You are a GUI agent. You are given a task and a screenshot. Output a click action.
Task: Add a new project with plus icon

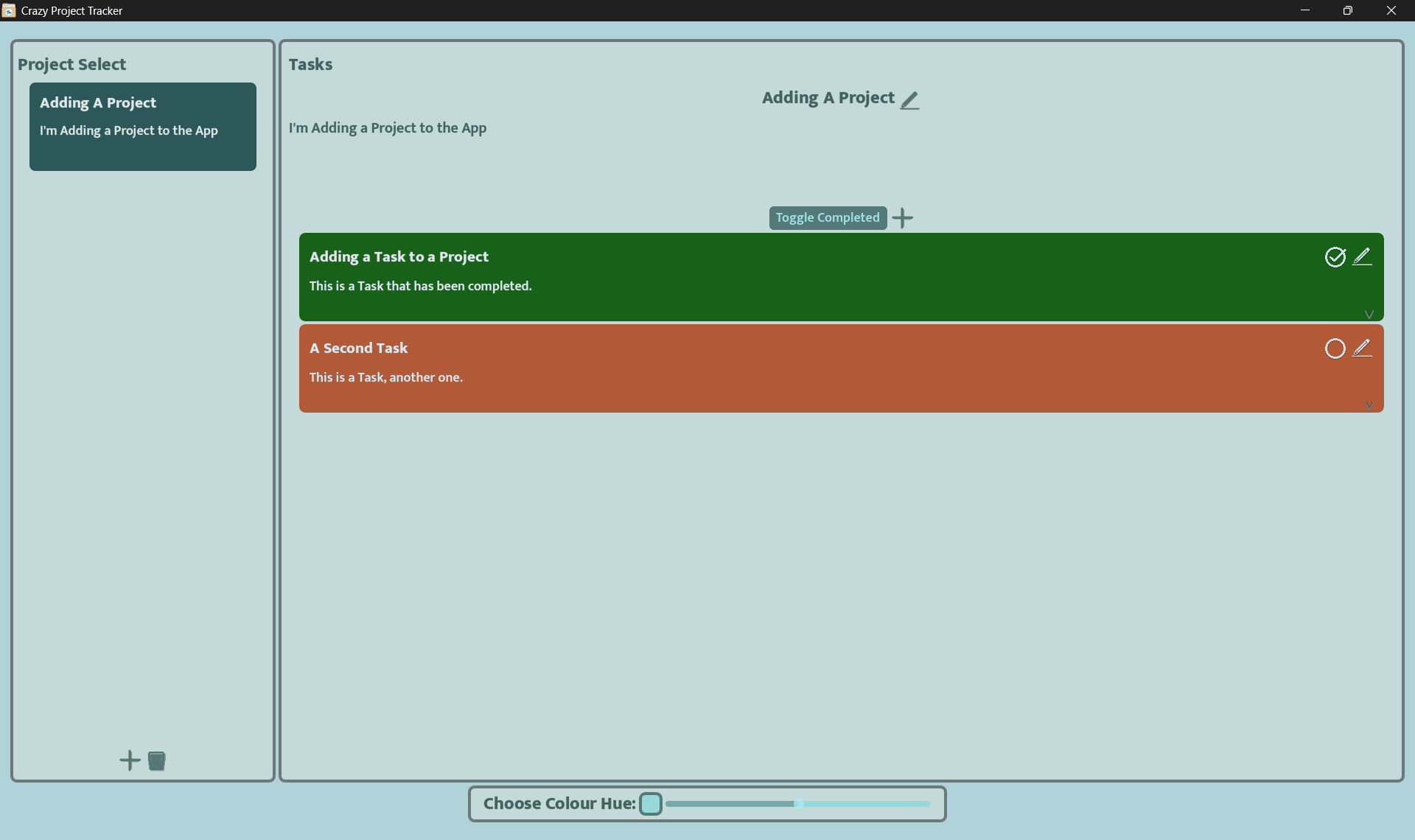130,760
